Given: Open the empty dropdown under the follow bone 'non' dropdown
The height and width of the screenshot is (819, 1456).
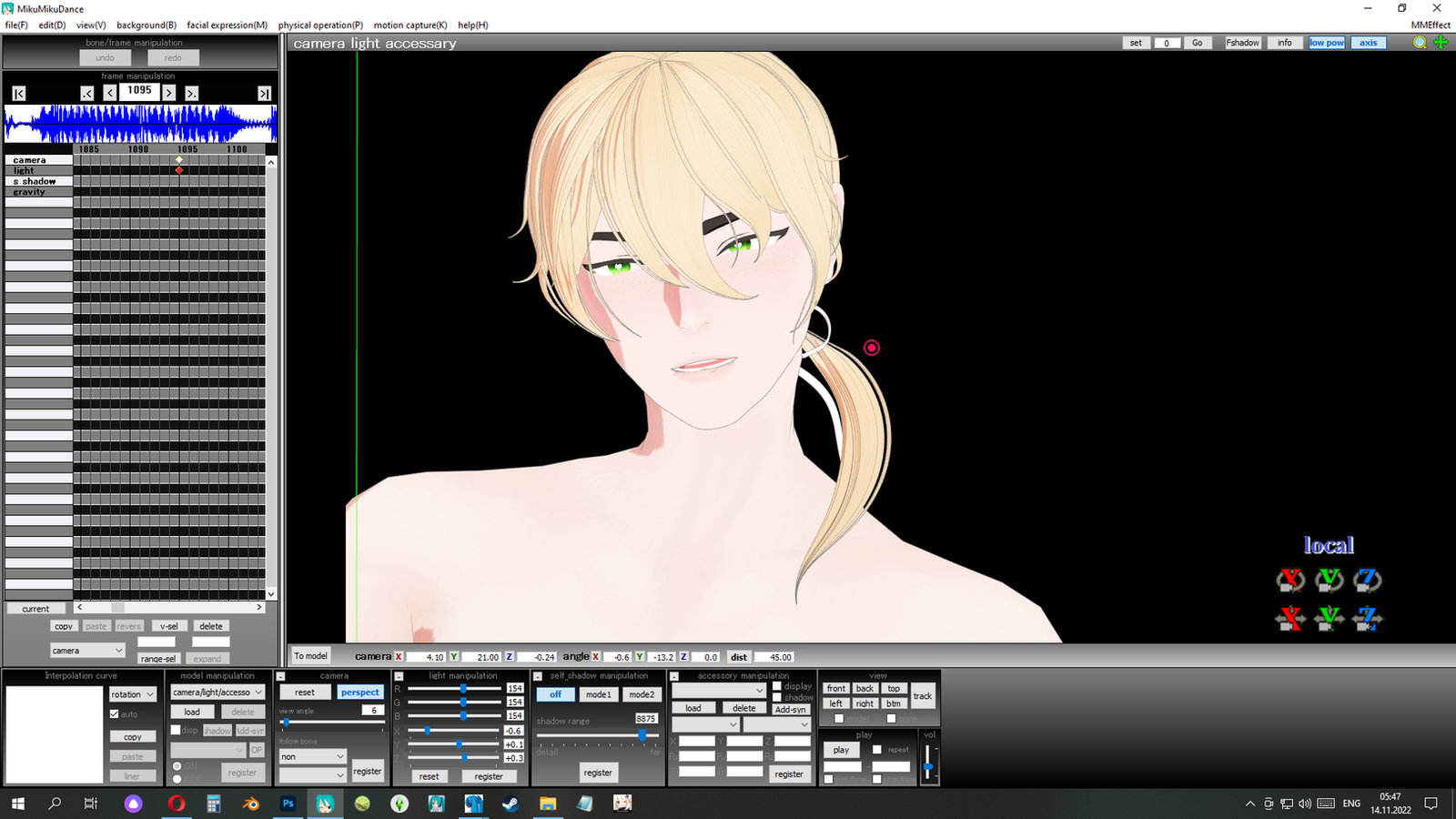Looking at the screenshot, I should coord(312,774).
